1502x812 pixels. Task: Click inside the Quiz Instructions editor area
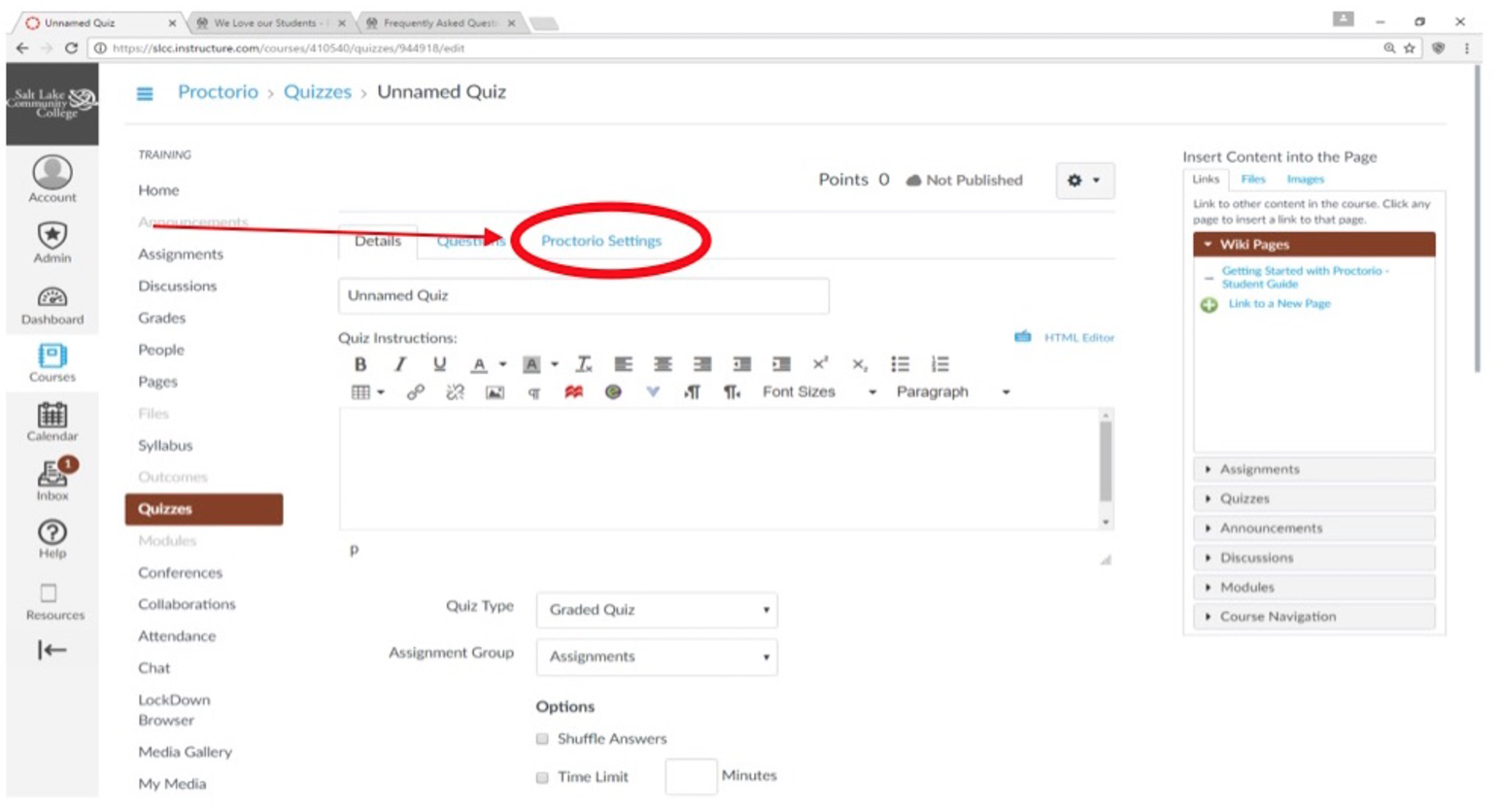pos(718,469)
